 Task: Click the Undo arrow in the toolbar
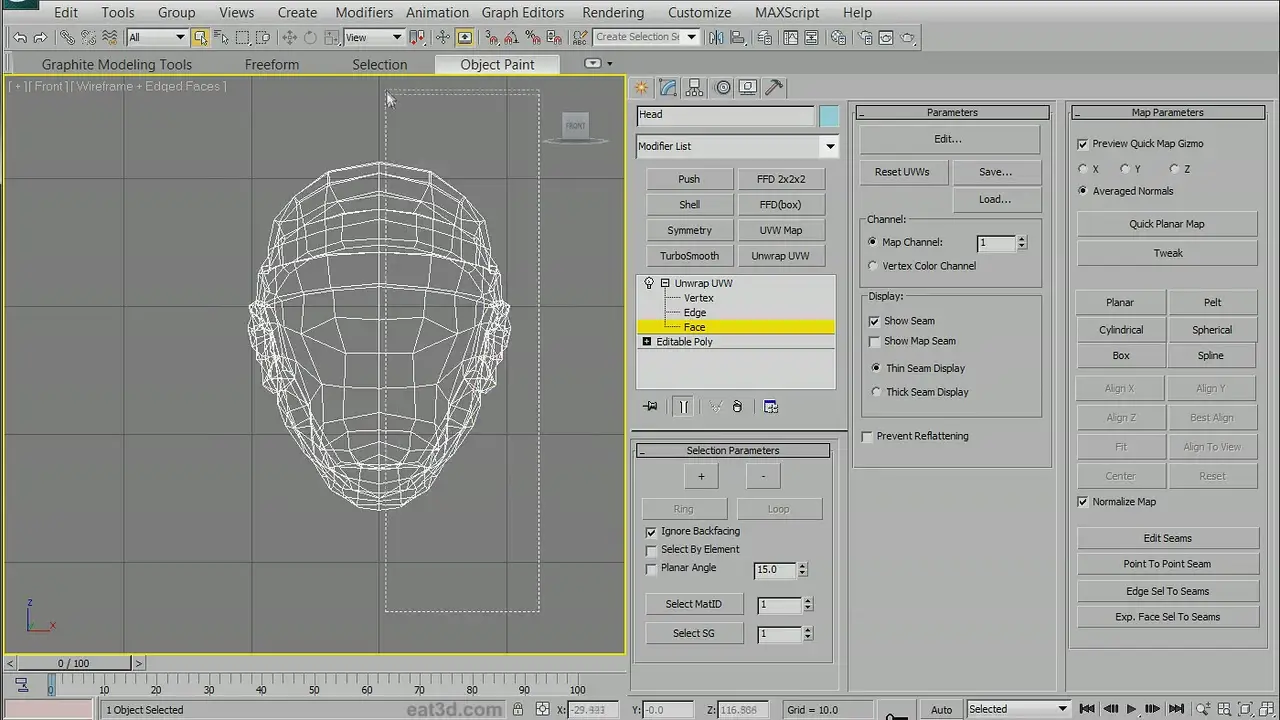(20, 38)
